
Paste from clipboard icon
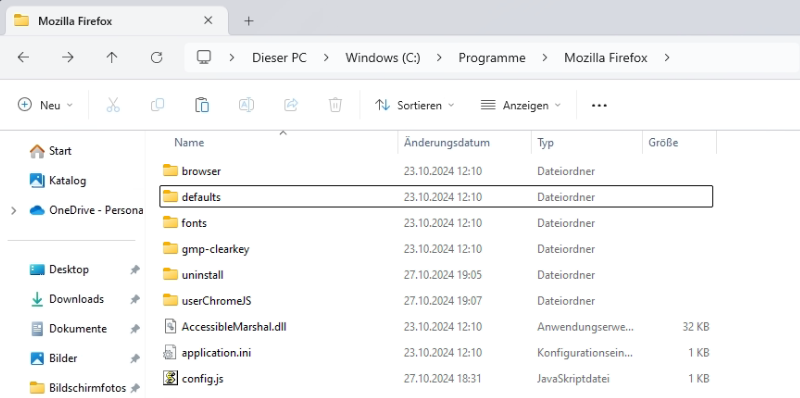202,105
